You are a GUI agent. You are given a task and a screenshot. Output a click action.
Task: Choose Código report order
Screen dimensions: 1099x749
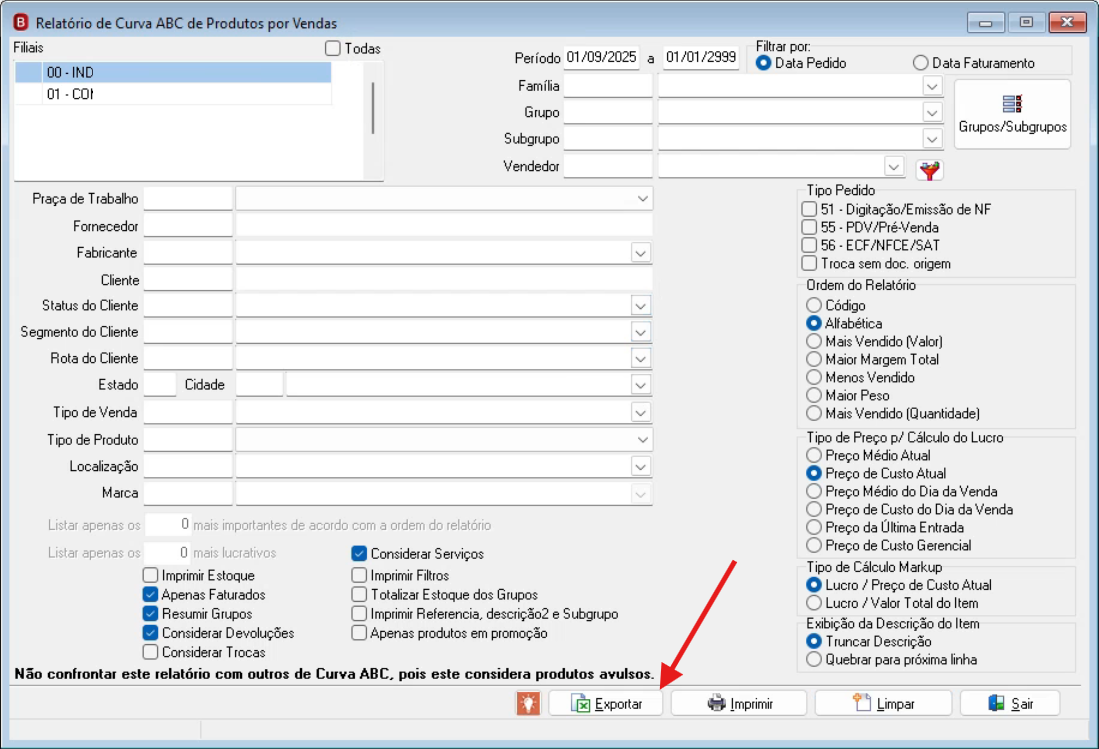pyautogui.click(x=814, y=305)
